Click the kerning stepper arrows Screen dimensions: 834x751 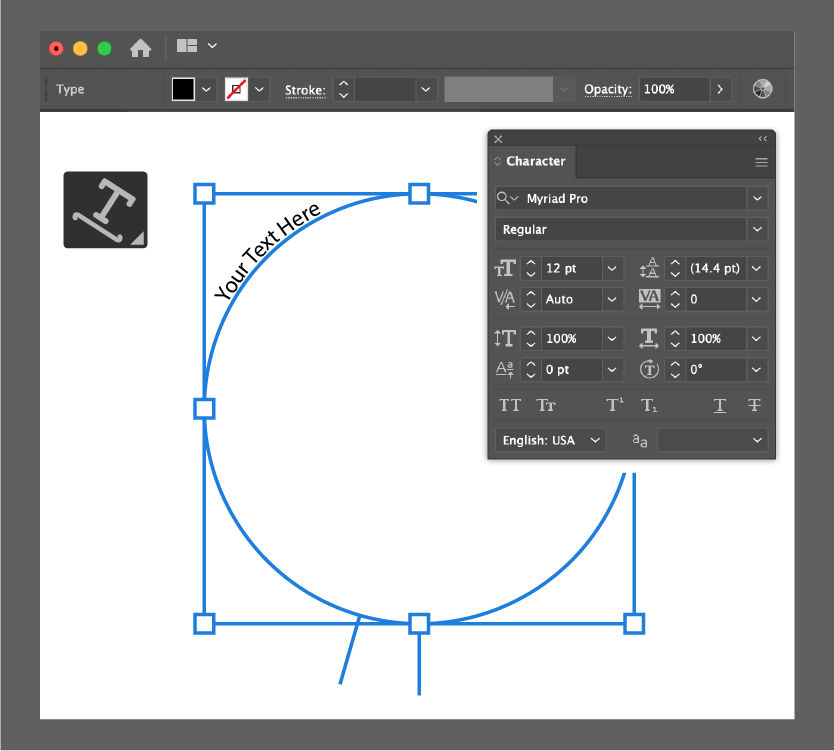point(531,299)
